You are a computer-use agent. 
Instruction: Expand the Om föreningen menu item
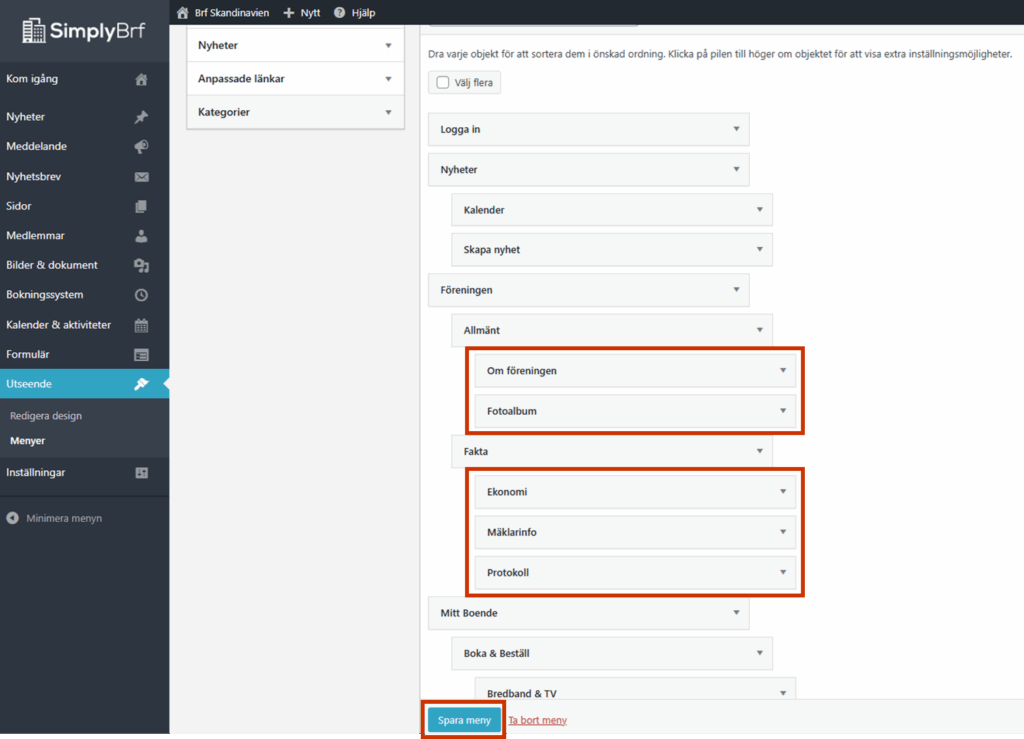(x=782, y=370)
